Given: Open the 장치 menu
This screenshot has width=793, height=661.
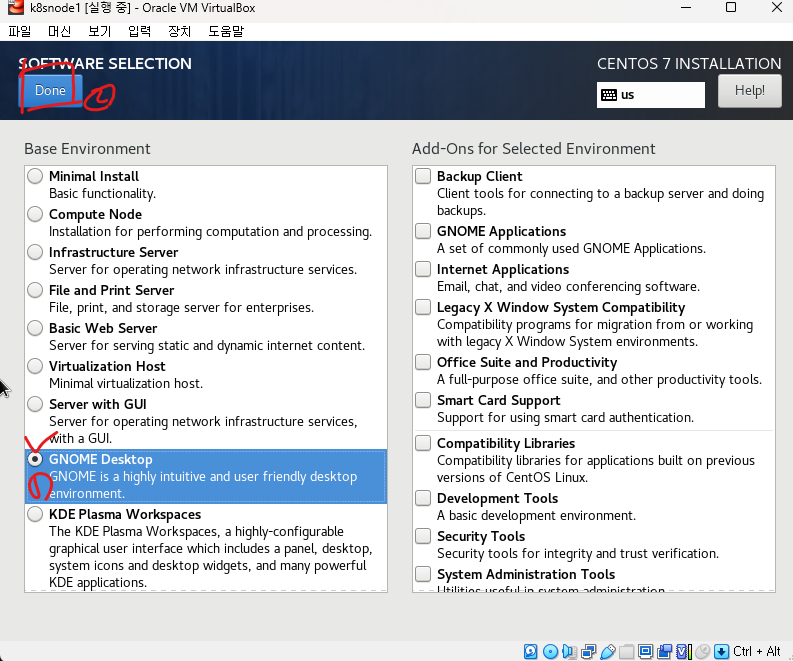Looking at the screenshot, I should pyautogui.click(x=179, y=31).
